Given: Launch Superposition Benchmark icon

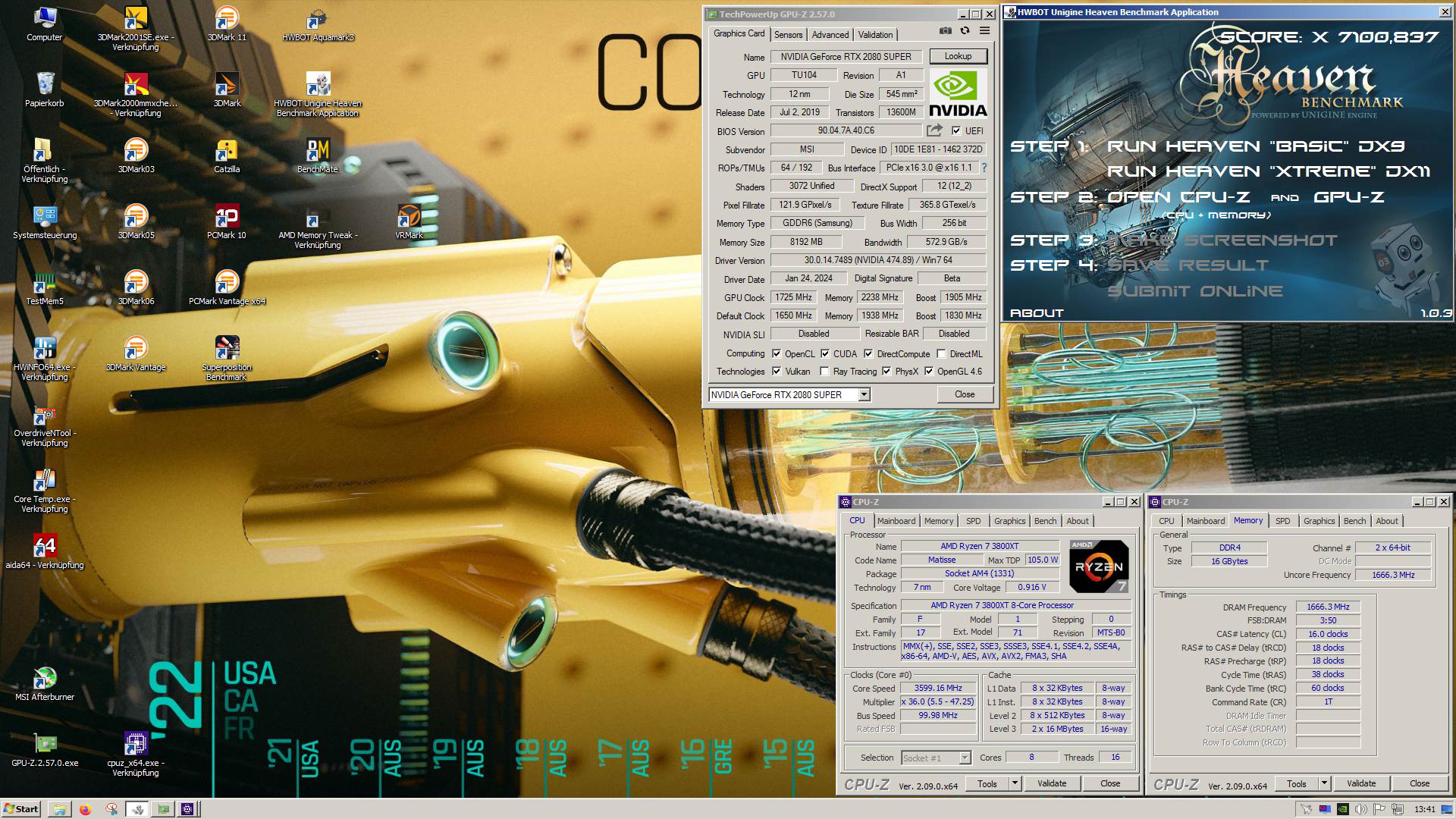Looking at the screenshot, I should (227, 358).
